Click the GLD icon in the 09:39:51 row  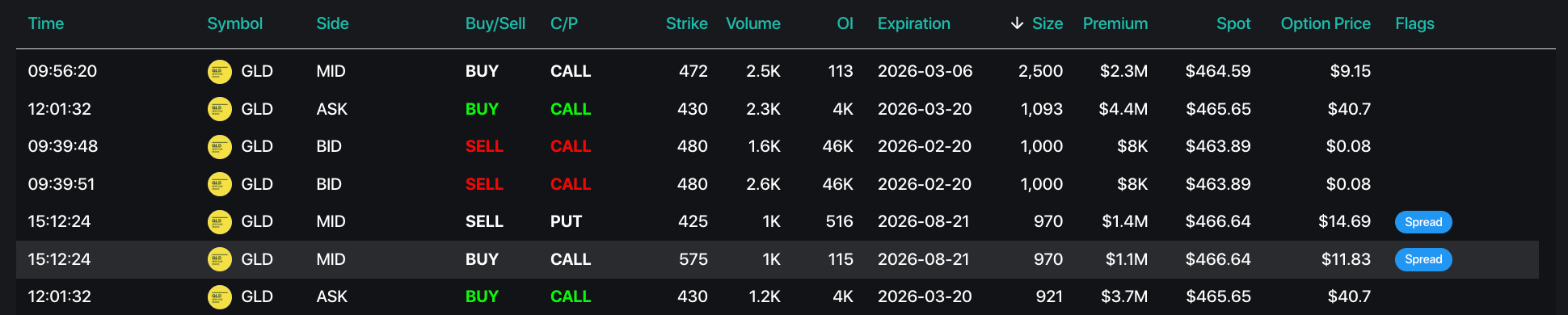click(x=220, y=184)
